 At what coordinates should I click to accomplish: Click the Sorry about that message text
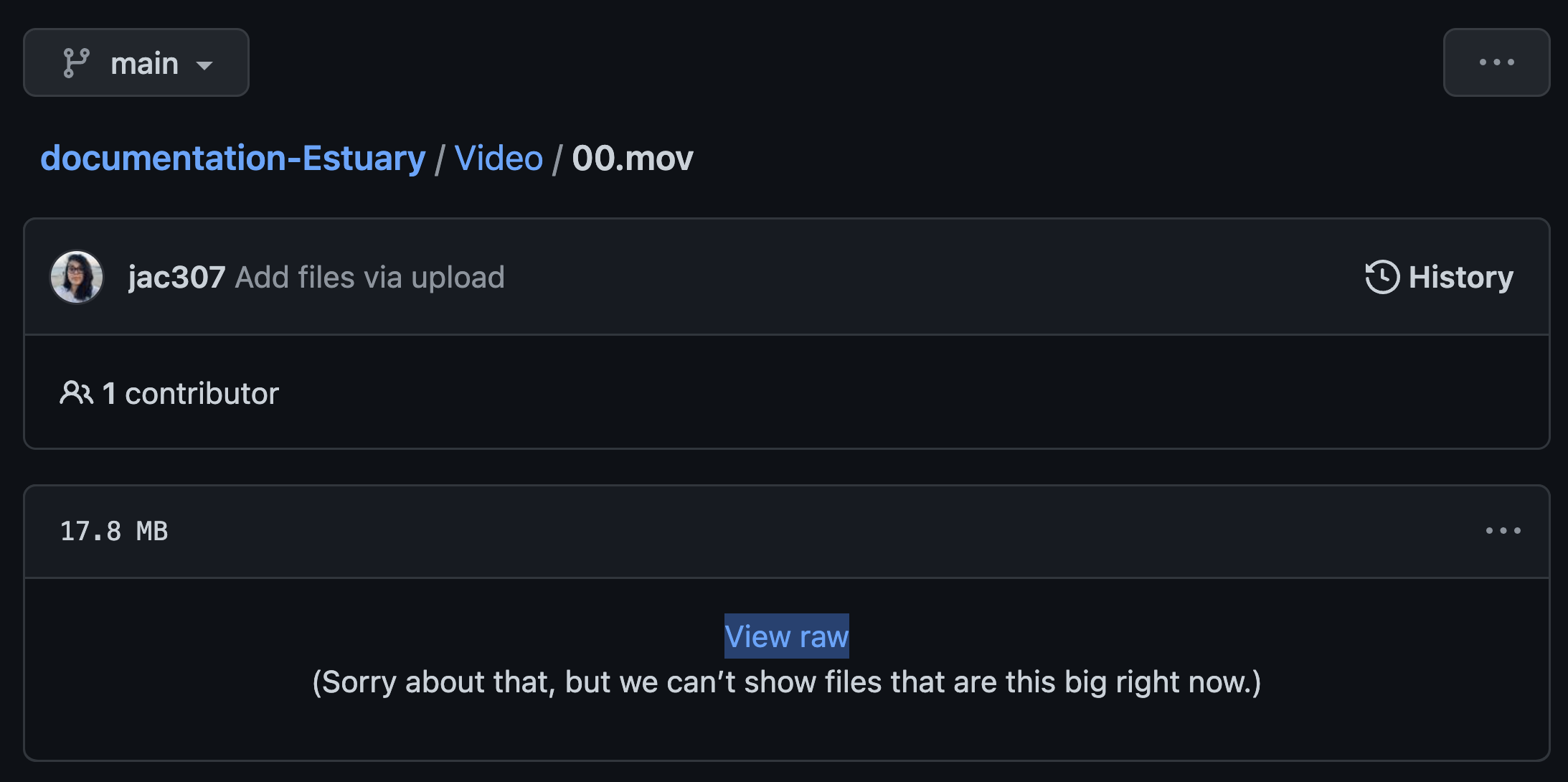787,682
